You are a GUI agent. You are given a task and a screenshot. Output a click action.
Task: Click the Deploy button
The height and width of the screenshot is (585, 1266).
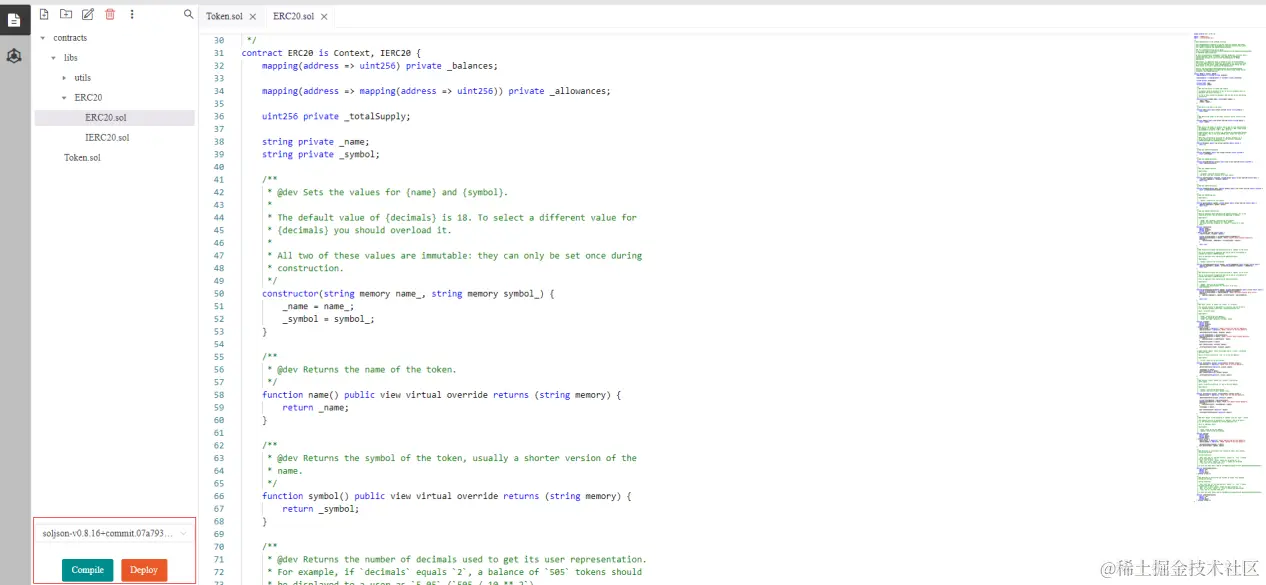[x=144, y=570]
